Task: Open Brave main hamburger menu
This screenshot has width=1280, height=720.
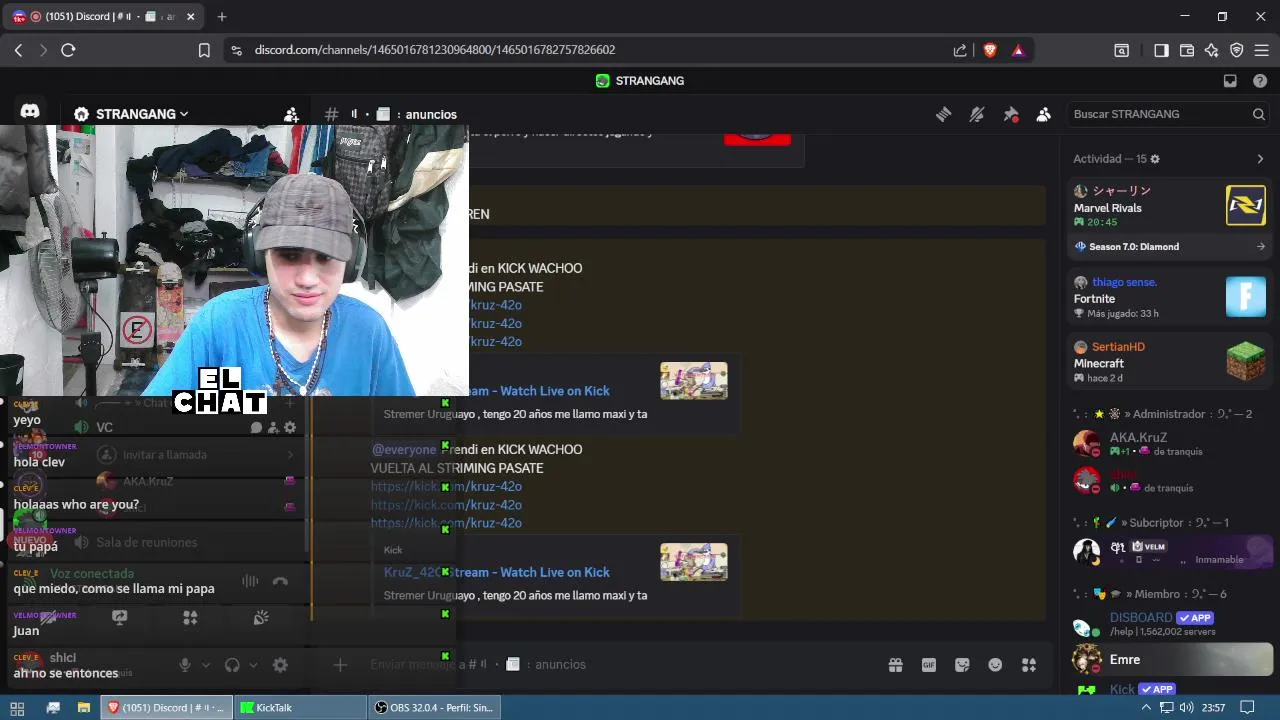Action: click(x=1261, y=50)
